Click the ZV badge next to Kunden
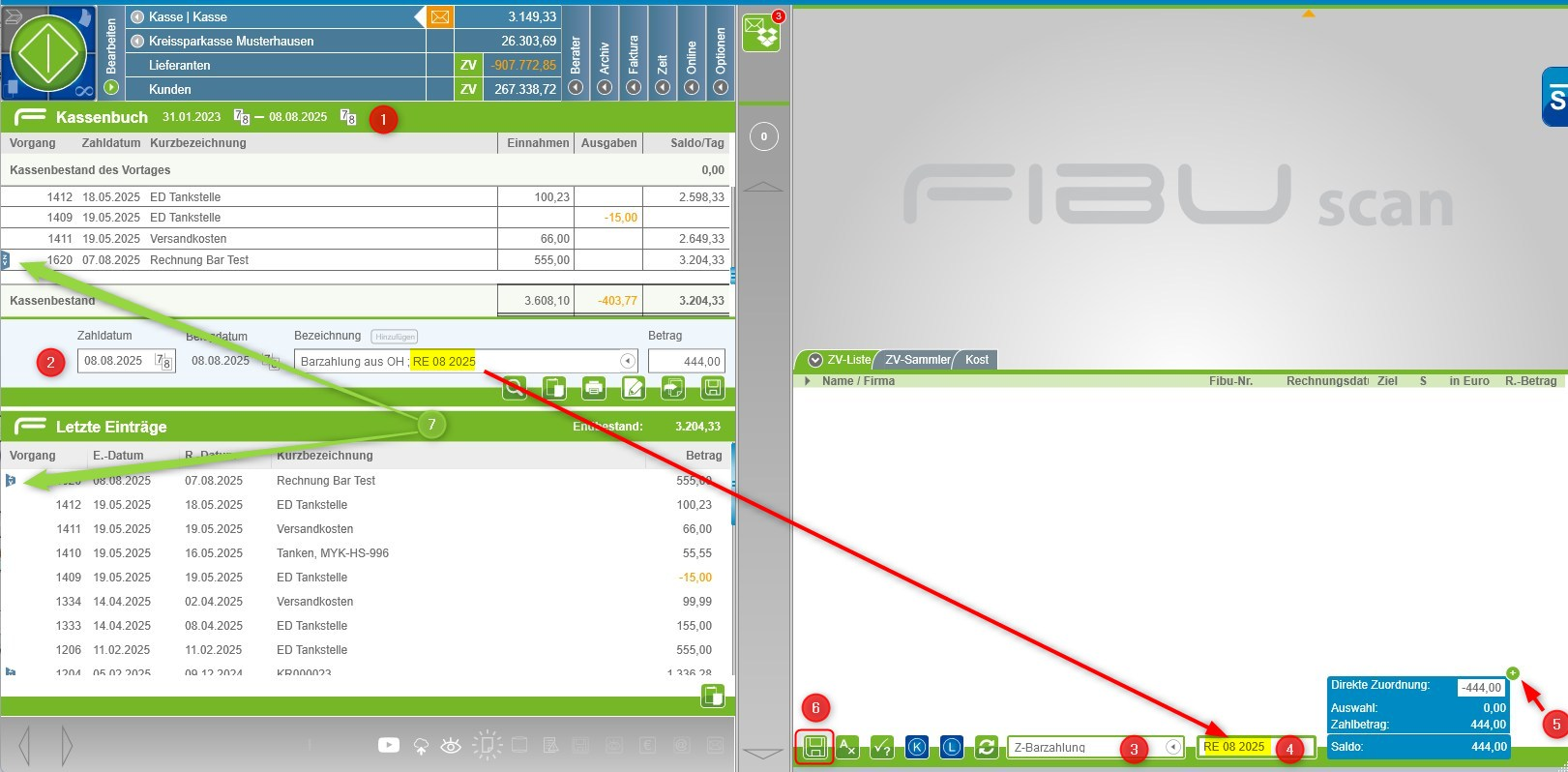The height and width of the screenshot is (772, 1568). (x=468, y=89)
